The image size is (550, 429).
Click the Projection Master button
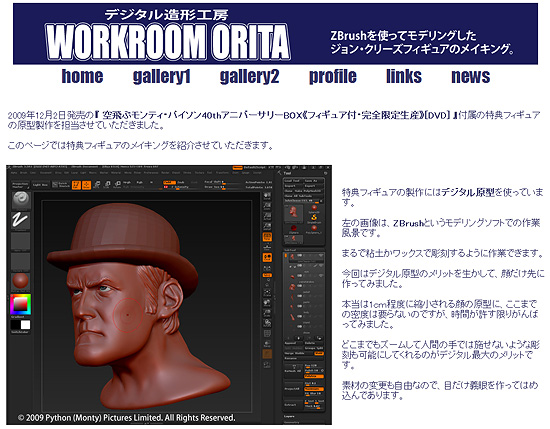click(20, 185)
